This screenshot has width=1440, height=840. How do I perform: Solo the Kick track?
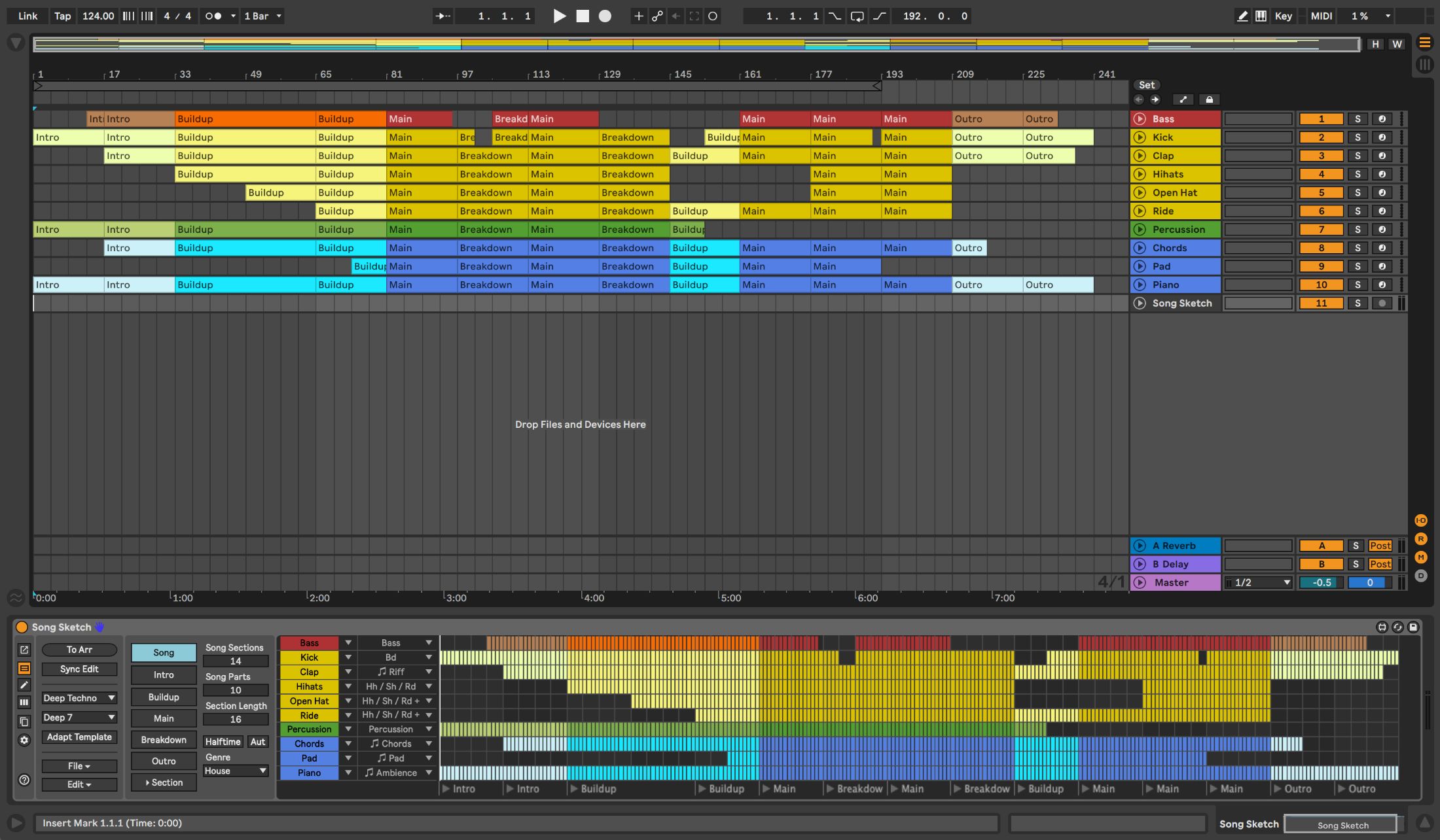1358,137
